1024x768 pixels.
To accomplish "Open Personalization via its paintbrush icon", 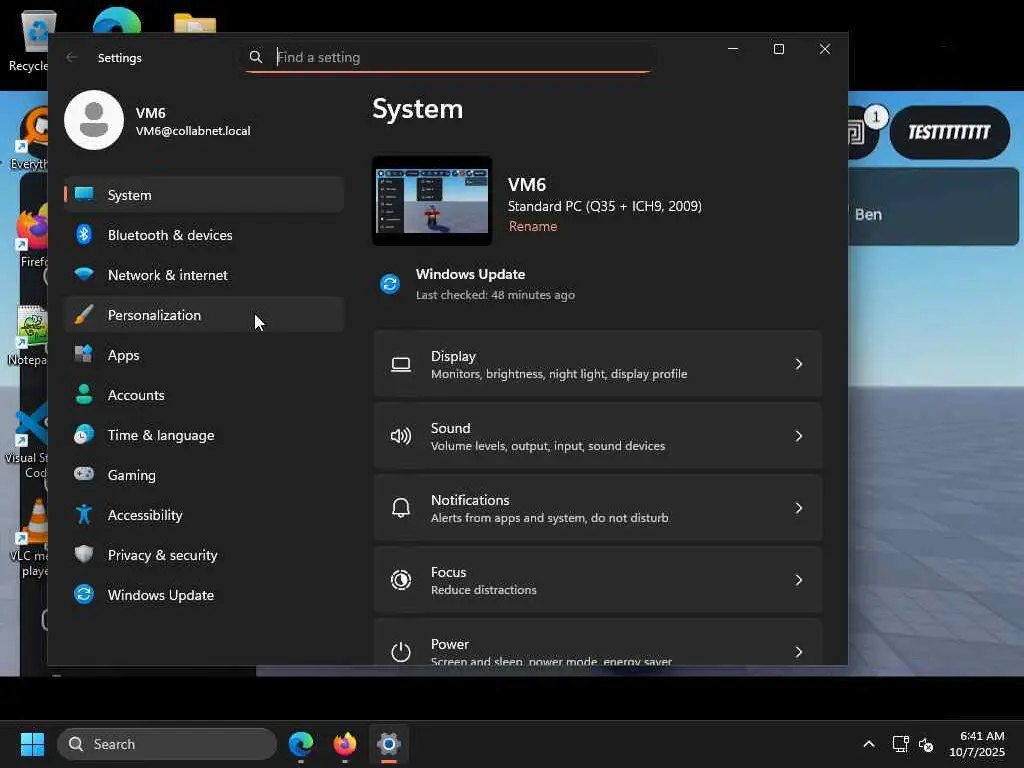I will [x=84, y=315].
